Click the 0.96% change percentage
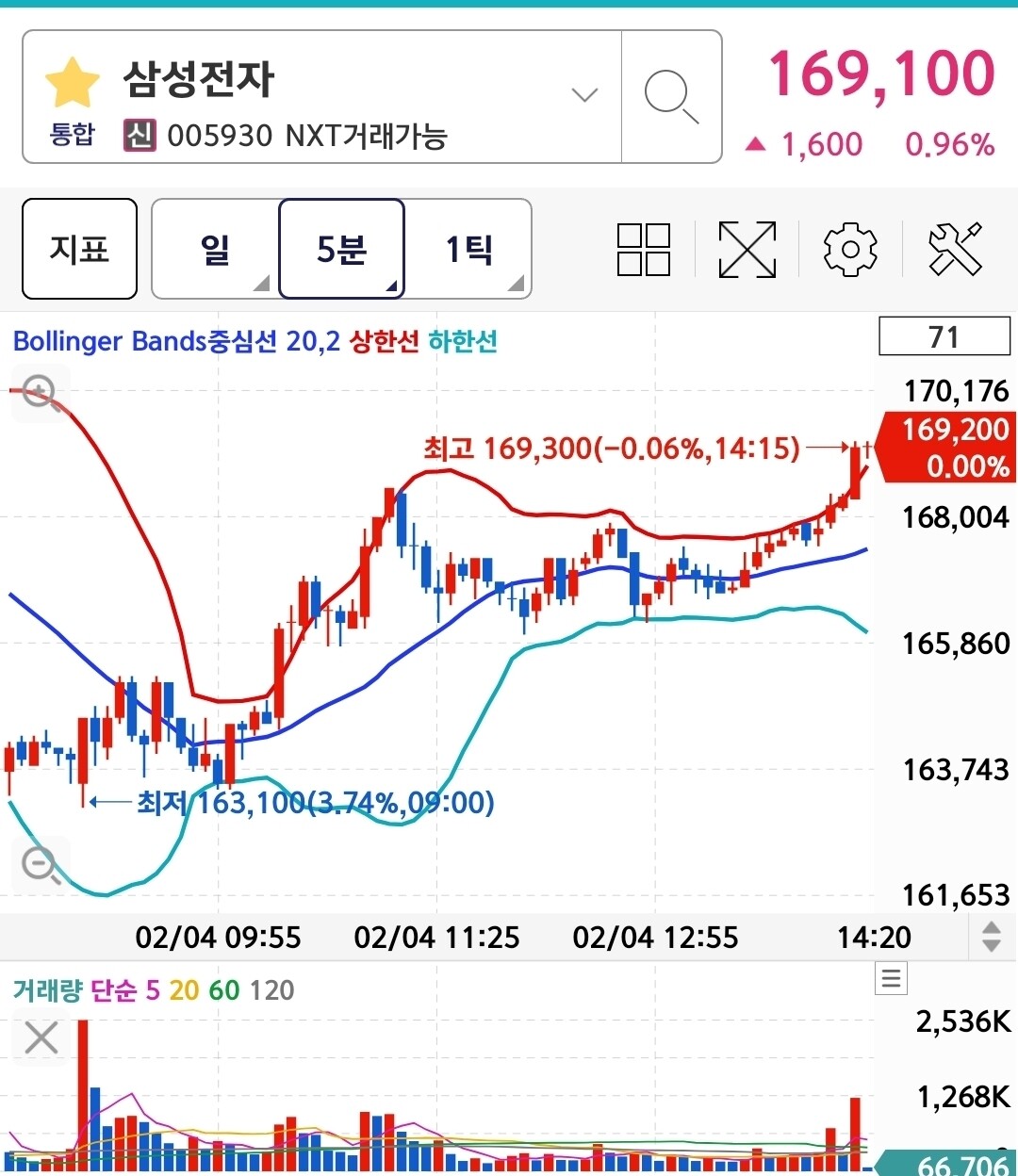Image resolution: width=1018 pixels, height=1176 pixels. coord(950,144)
